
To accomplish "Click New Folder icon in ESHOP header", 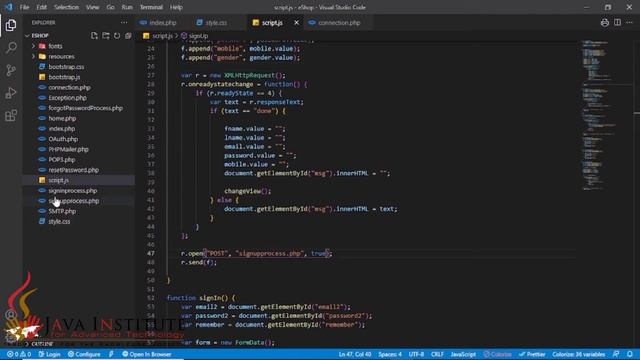I will pyautogui.click(x=106, y=36).
